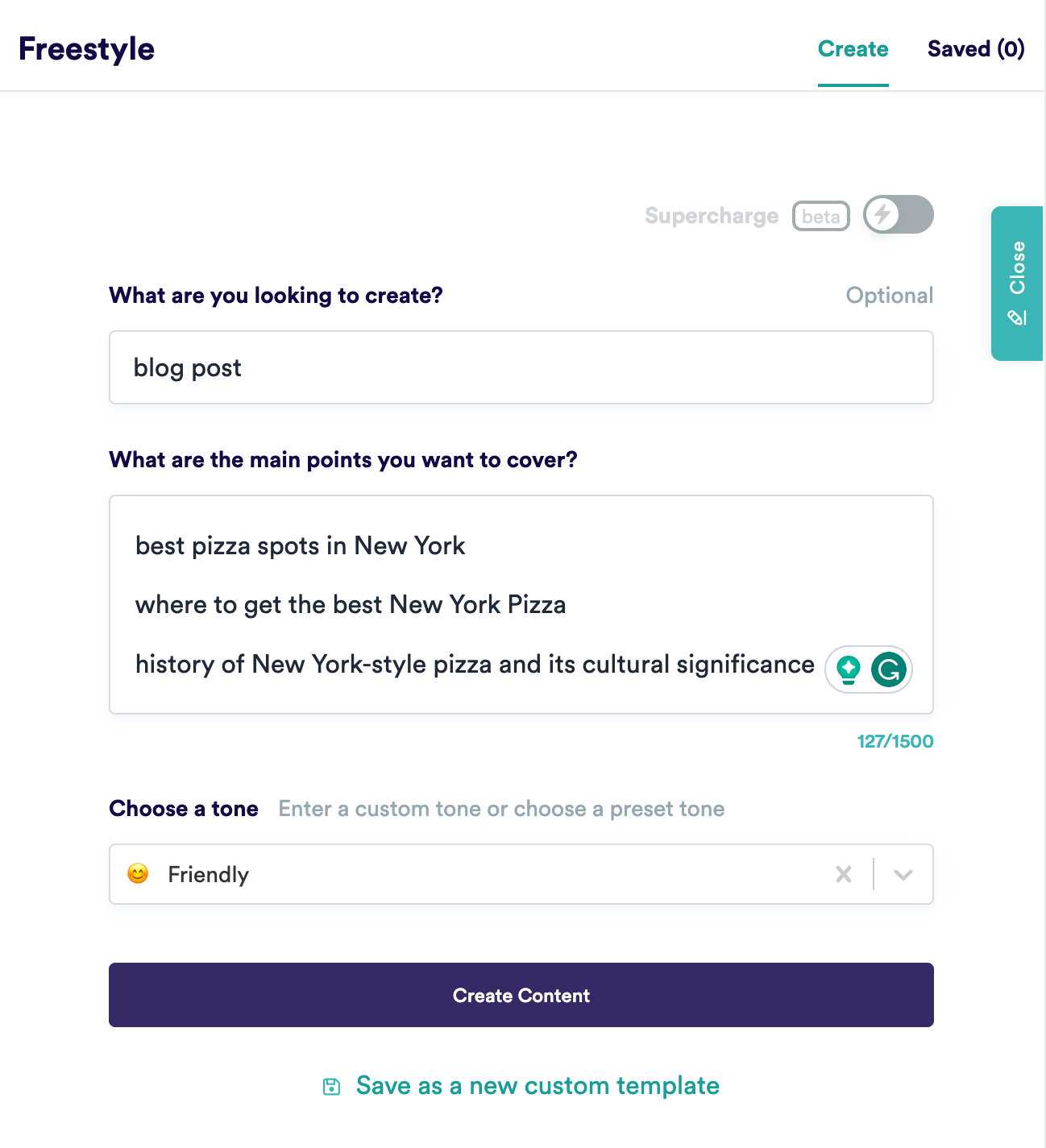
Task: Click the Grammarly G icon in textarea
Action: tap(889, 669)
